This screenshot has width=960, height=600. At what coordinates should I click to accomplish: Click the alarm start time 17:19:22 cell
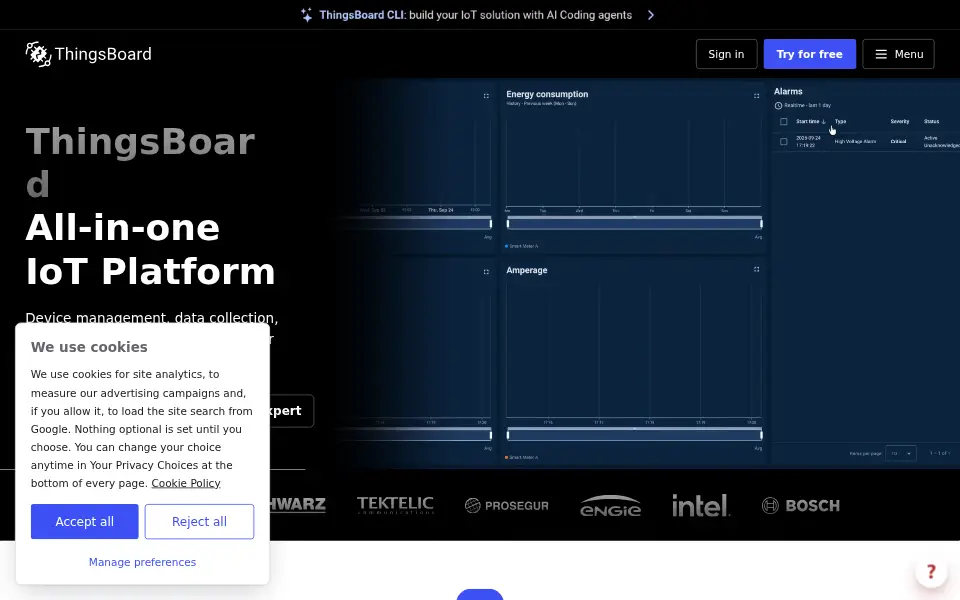click(808, 141)
